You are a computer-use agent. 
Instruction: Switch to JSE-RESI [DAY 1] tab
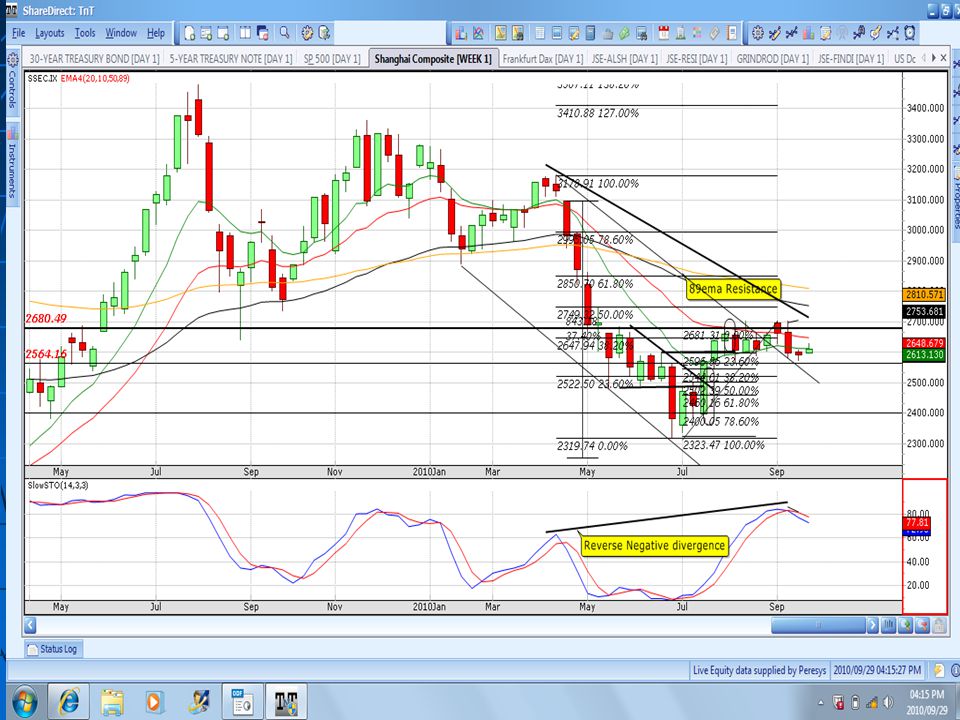click(696, 59)
